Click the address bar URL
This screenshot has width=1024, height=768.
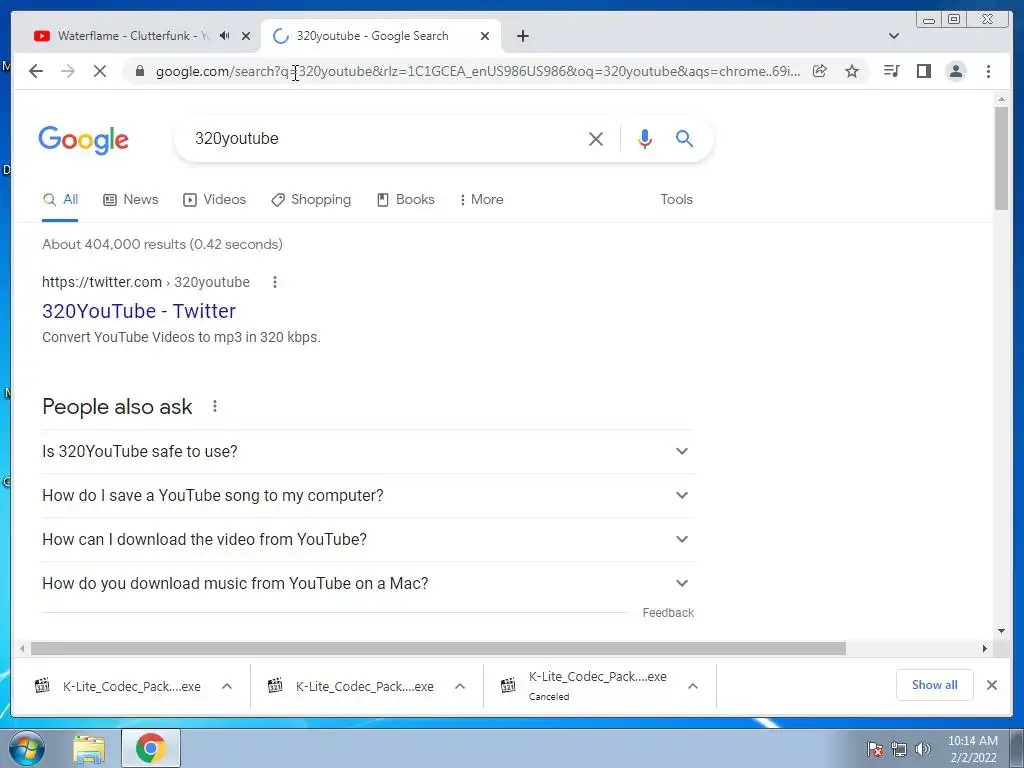(x=477, y=71)
